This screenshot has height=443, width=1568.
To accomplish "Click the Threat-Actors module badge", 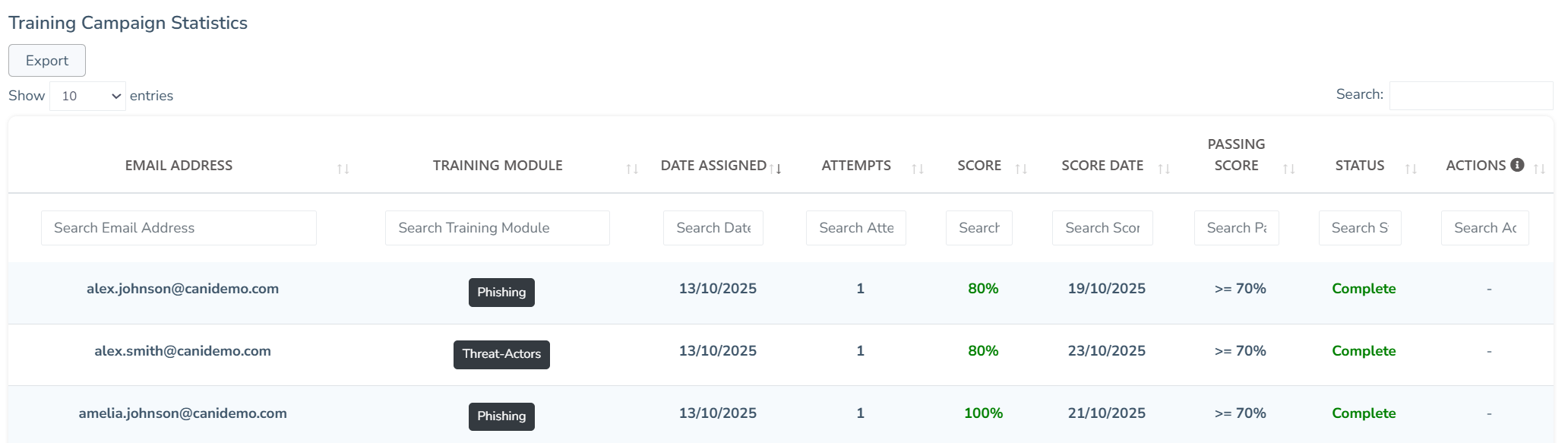I will [501, 354].
